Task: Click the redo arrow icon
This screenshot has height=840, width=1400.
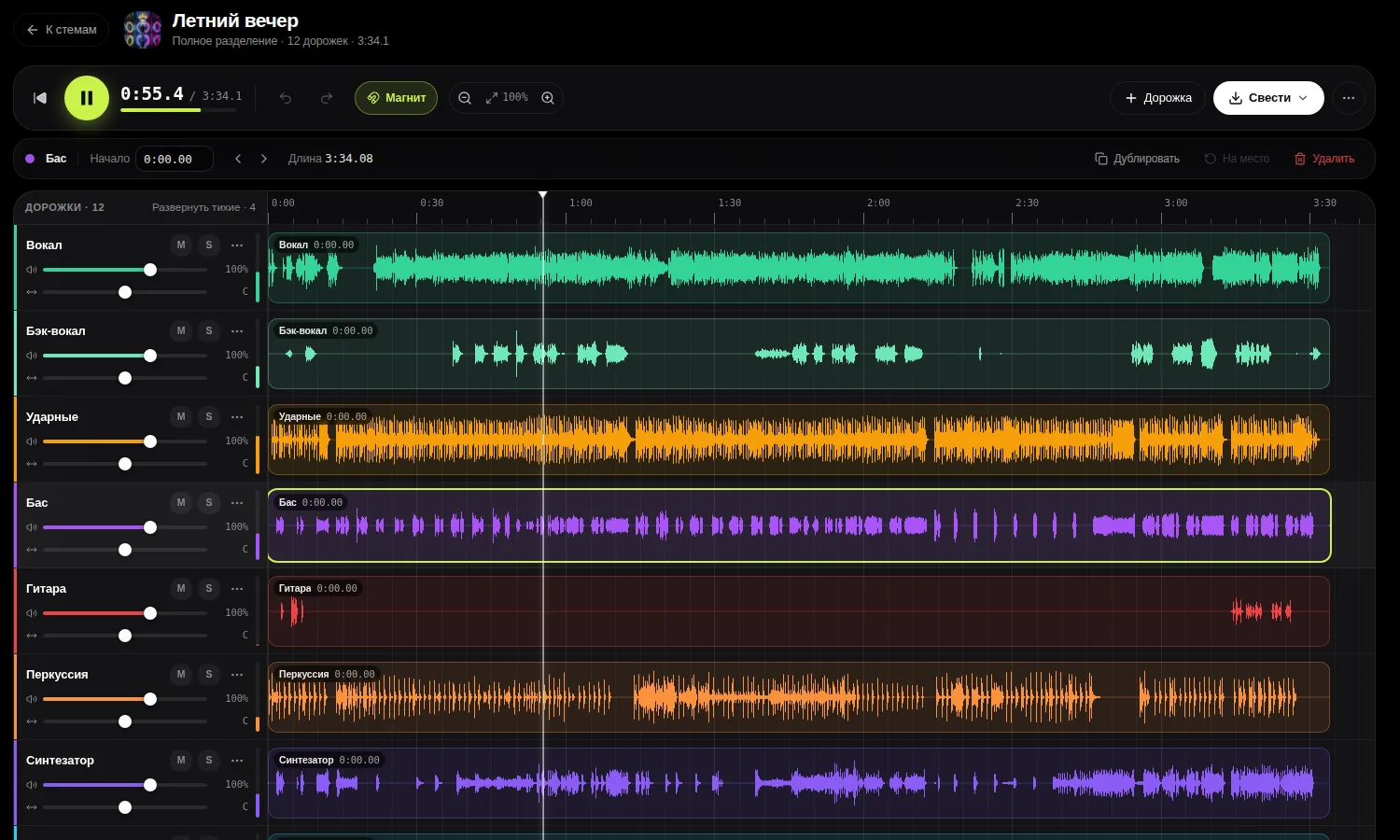Action: [x=327, y=98]
